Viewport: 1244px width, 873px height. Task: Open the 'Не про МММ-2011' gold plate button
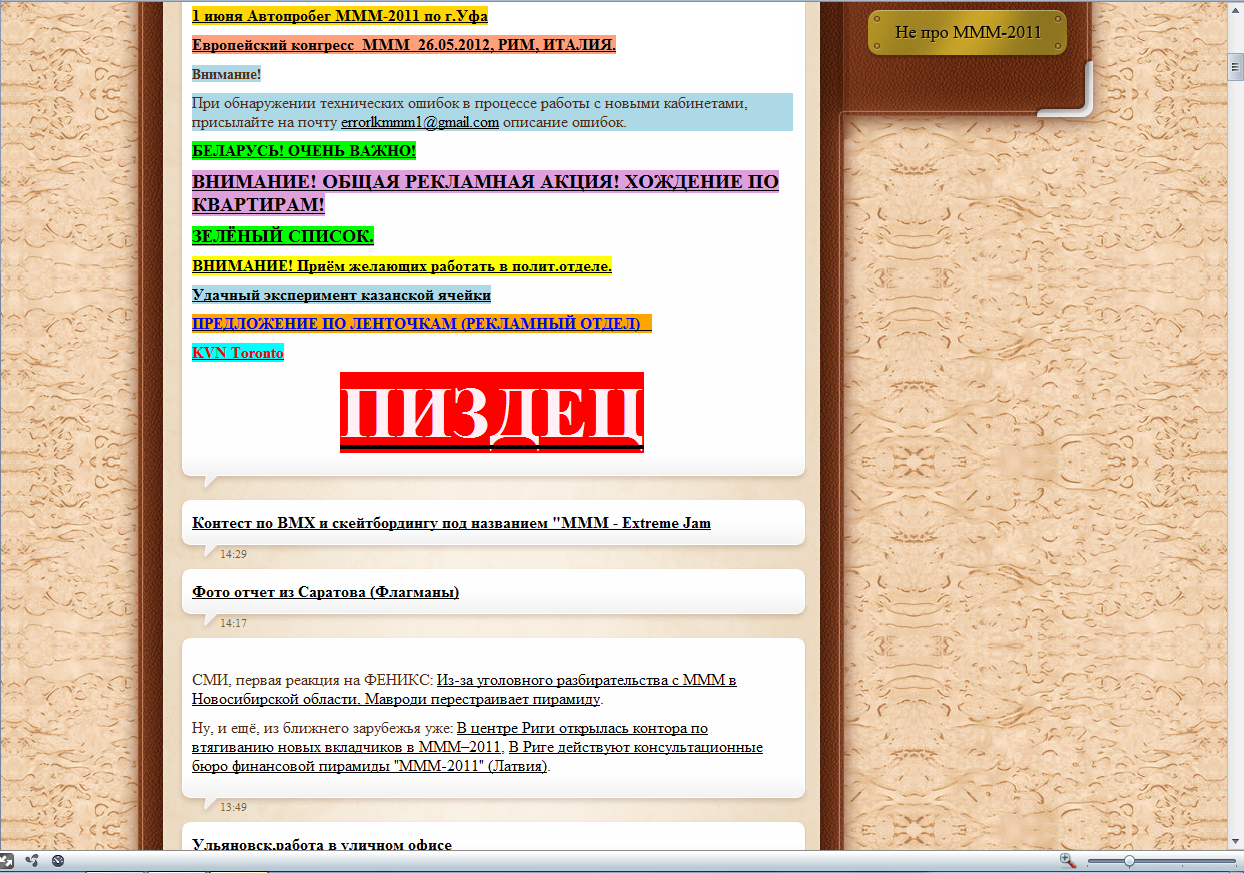968,33
